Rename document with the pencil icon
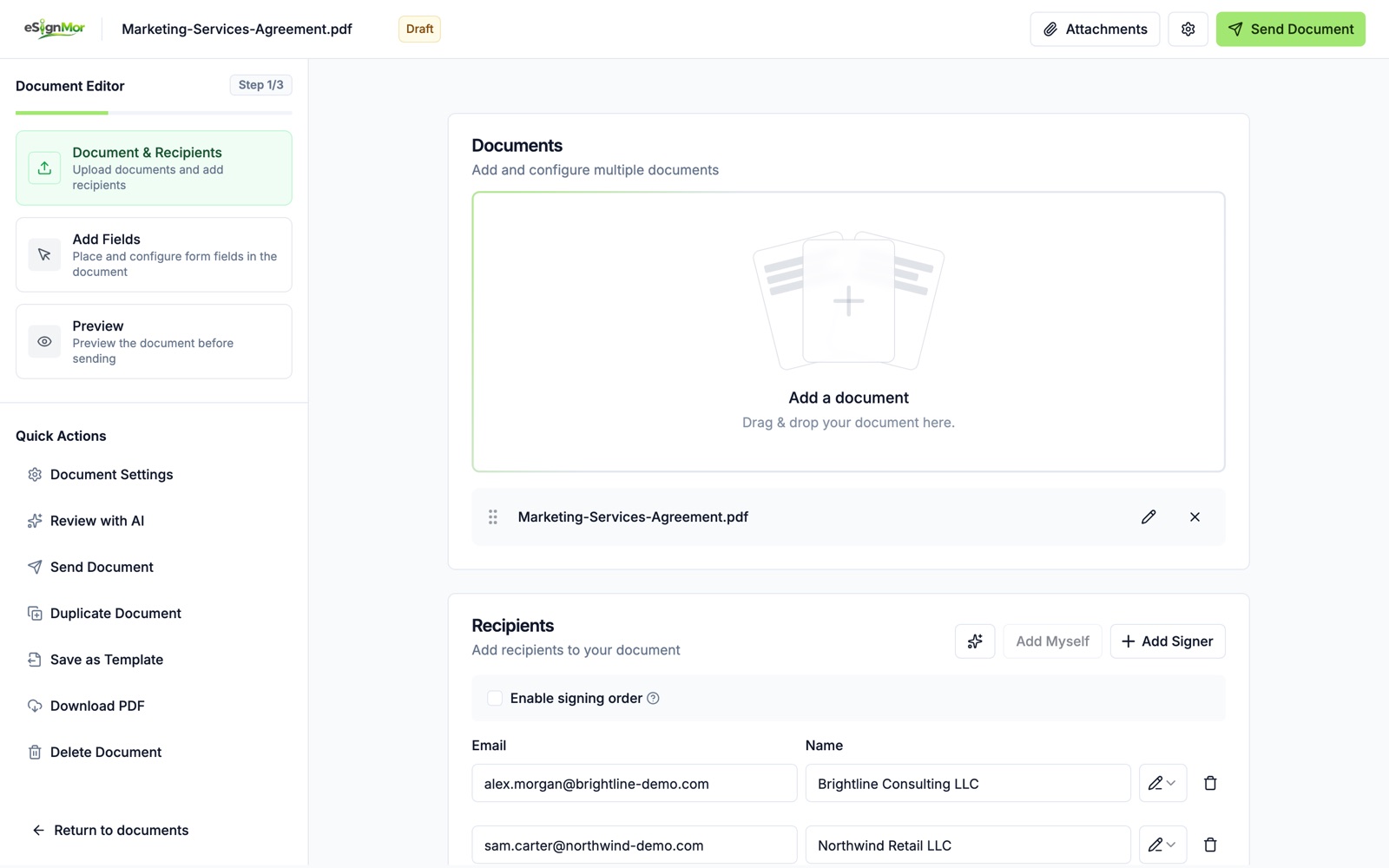The height and width of the screenshot is (868, 1389). click(1148, 516)
